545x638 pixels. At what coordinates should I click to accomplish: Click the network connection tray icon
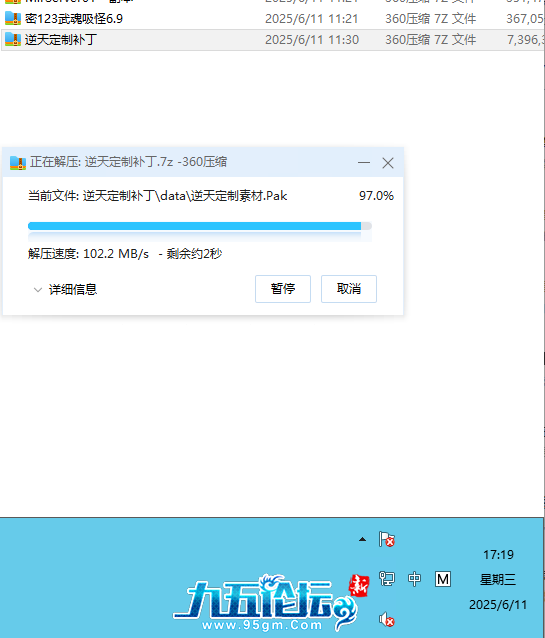coord(387,578)
